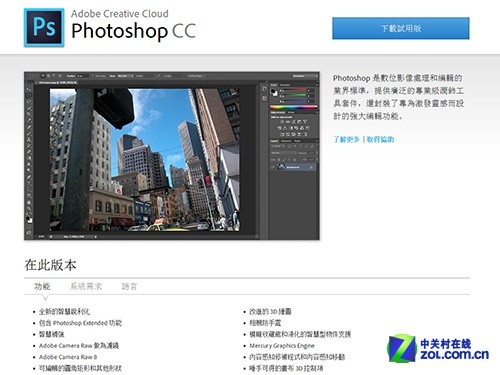Open the 了解更多 link

tap(346, 139)
